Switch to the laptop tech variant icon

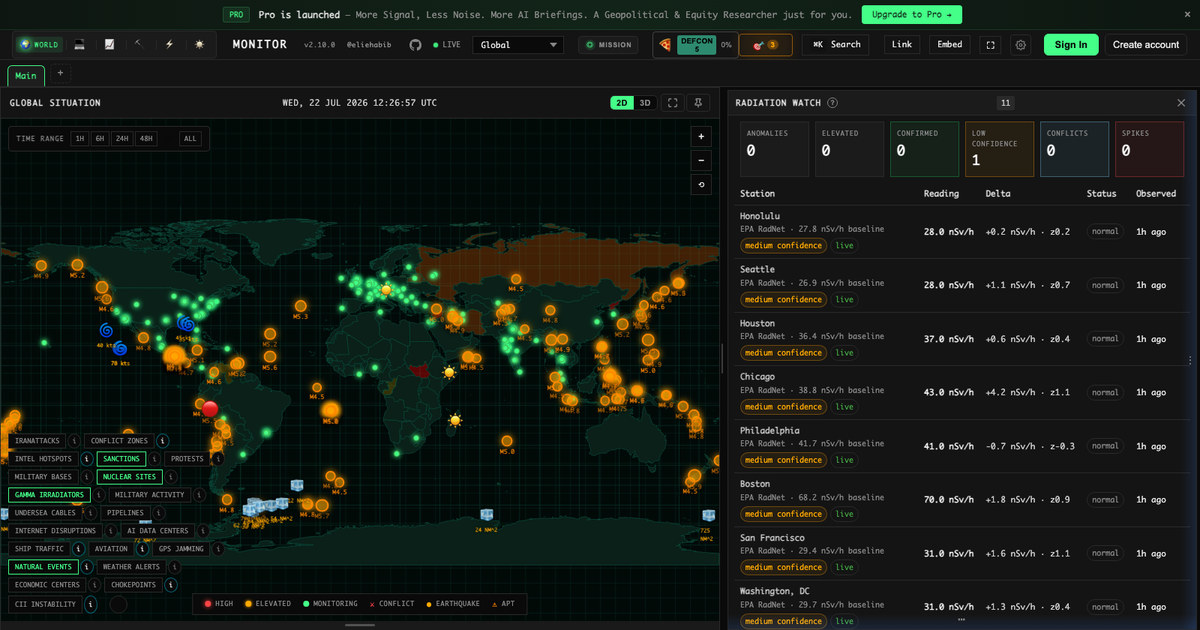(x=80, y=45)
